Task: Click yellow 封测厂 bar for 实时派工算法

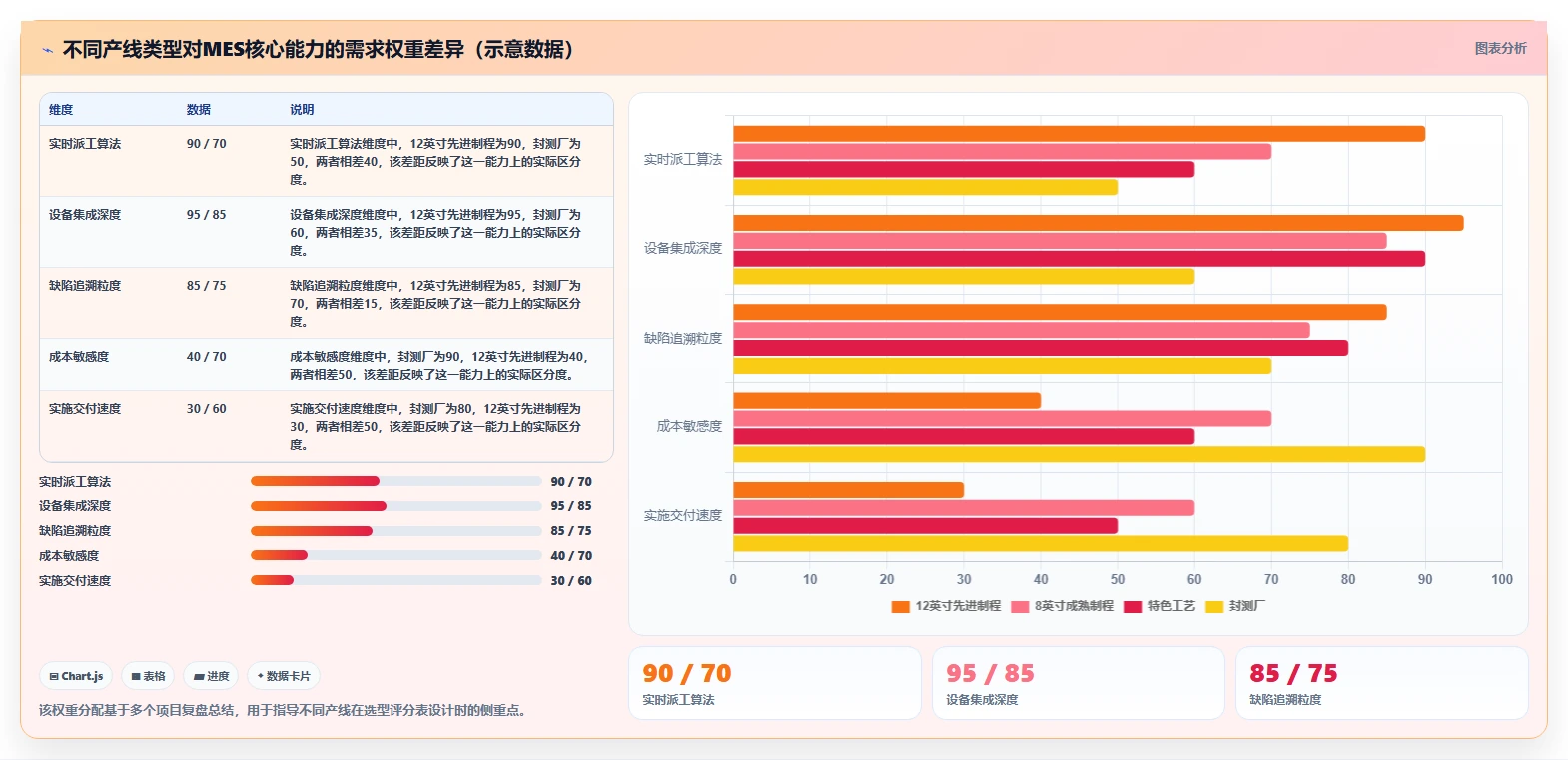Action: pyautogui.click(x=925, y=187)
